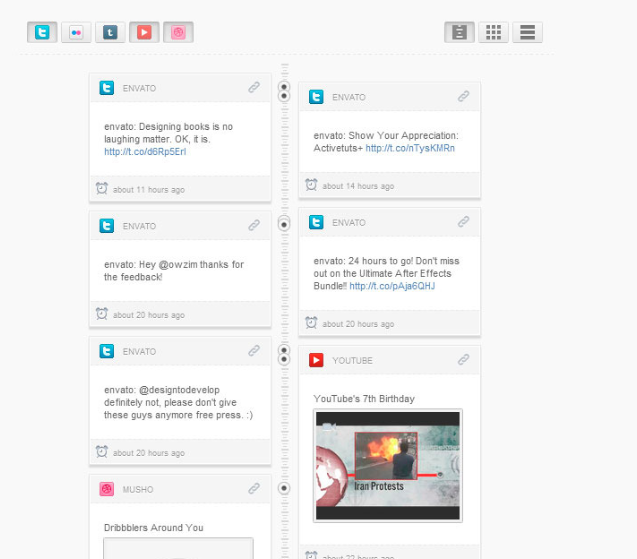Image resolution: width=637 pixels, height=559 pixels.
Task: Click the MUSHO card header label
Action: [138, 490]
